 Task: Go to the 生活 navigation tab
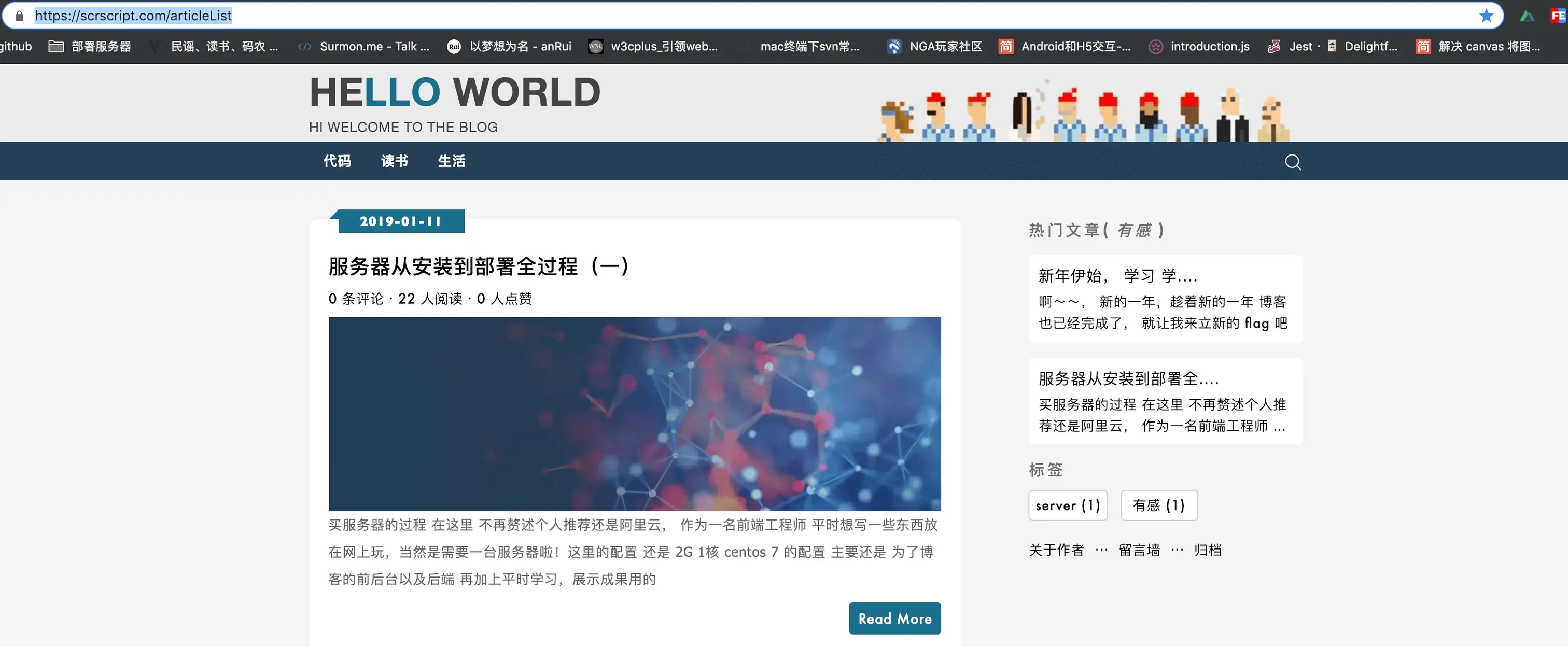451,161
